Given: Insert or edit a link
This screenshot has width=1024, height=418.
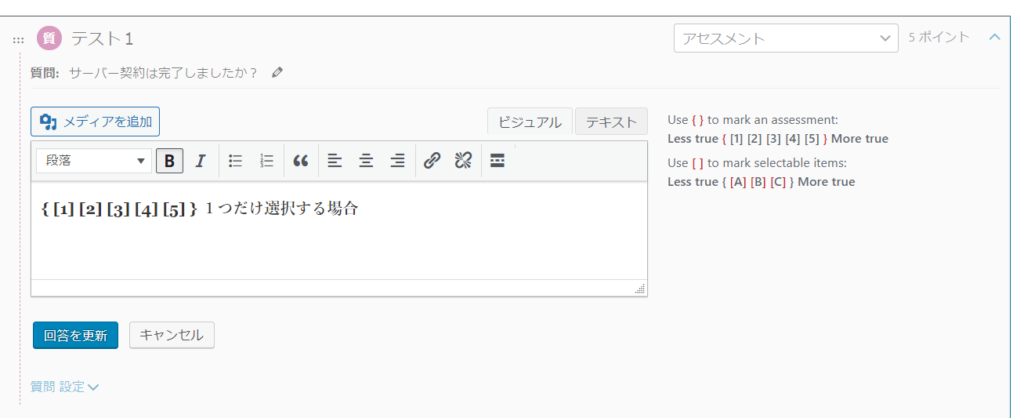Looking at the screenshot, I should 432,160.
